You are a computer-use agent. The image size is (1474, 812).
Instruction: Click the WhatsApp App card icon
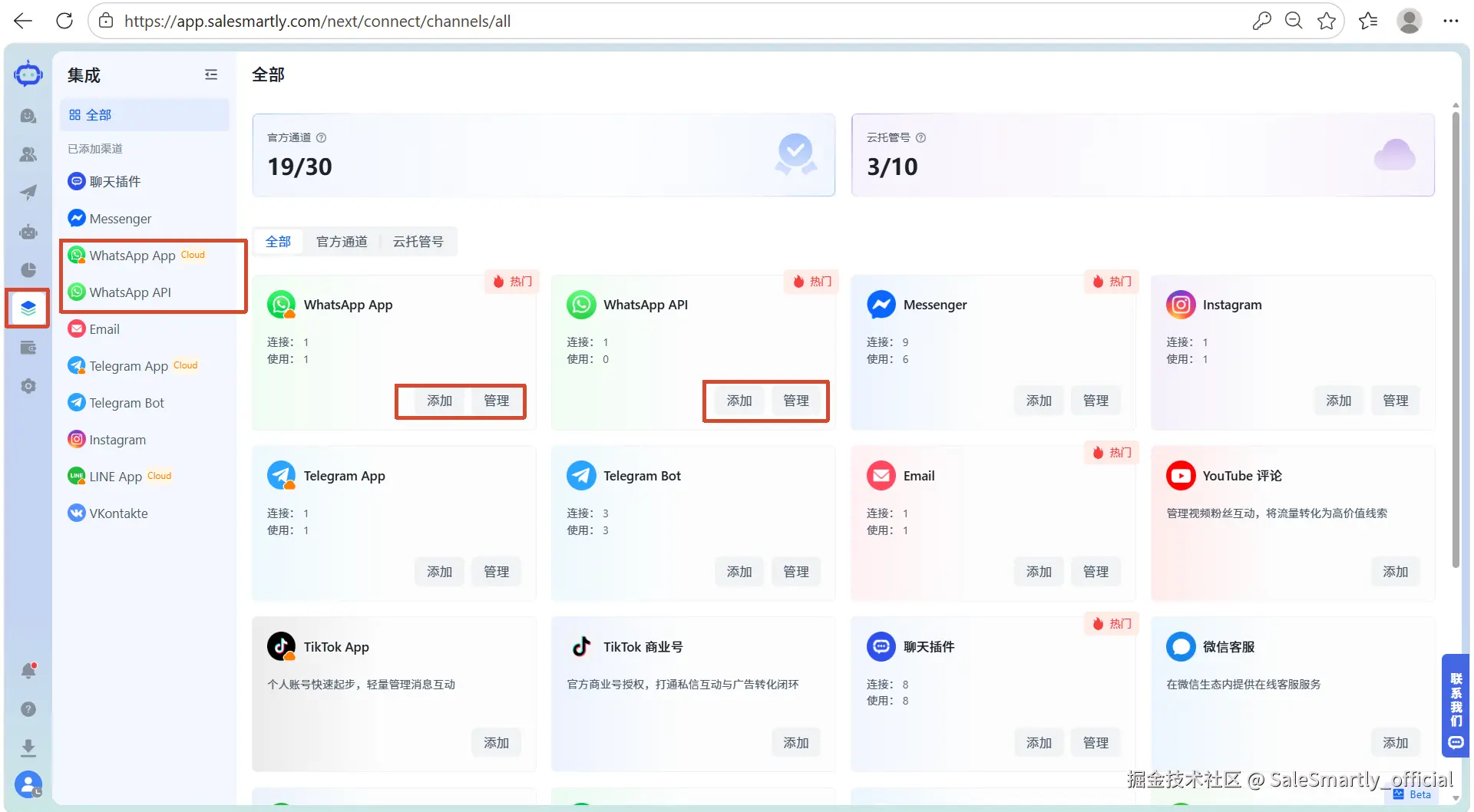click(281, 305)
